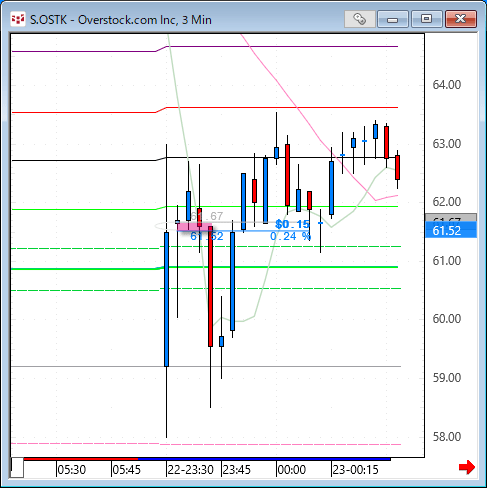Click the 0.24 % measurement label

[x=290, y=236]
